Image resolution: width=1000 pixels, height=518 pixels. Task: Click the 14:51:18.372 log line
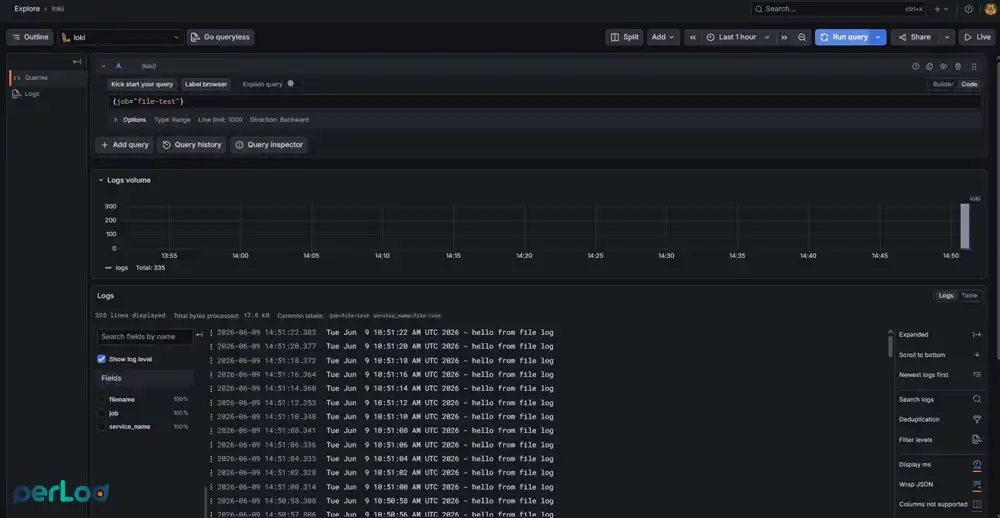pos(385,360)
